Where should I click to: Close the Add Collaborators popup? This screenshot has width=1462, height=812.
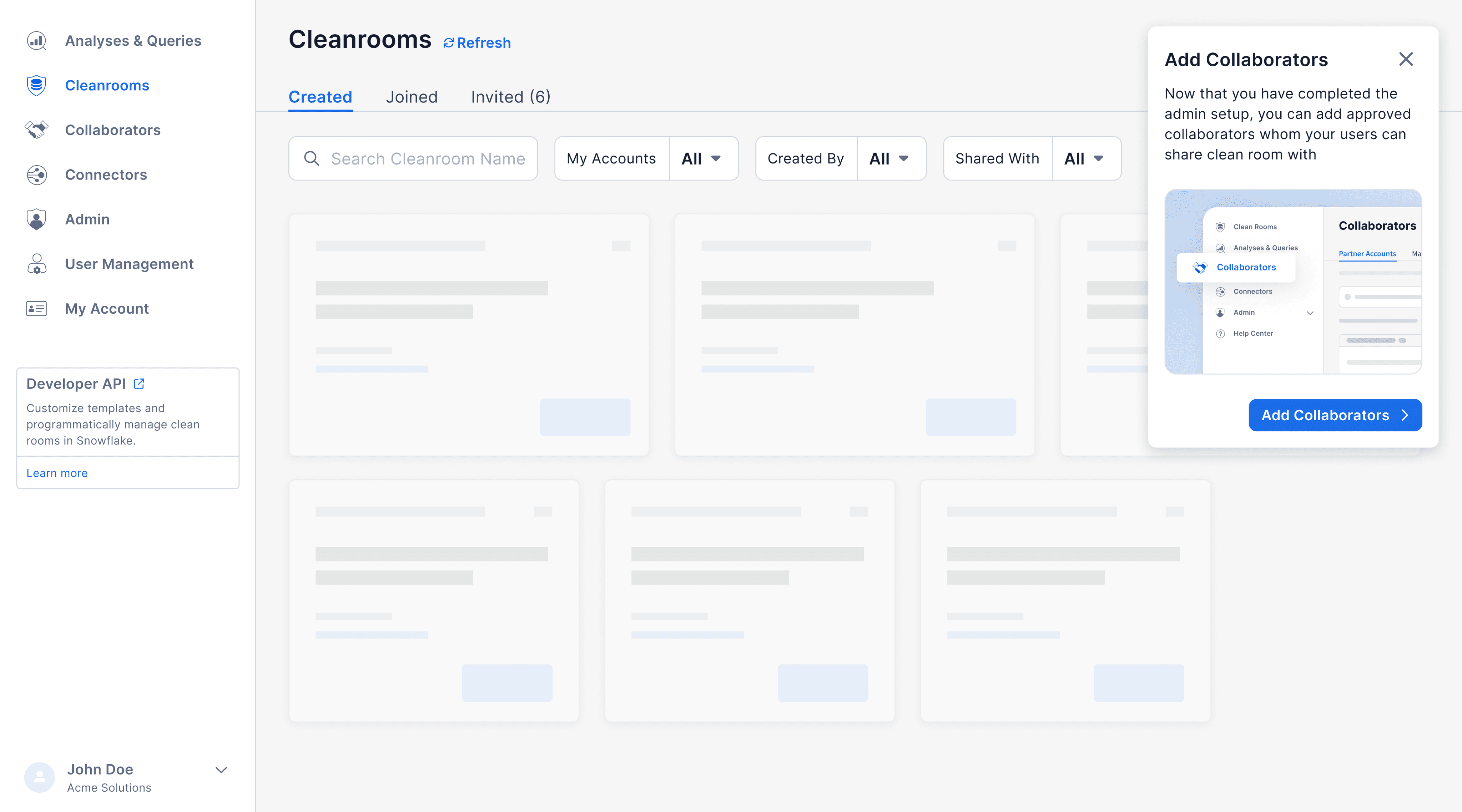pos(1406,59)
